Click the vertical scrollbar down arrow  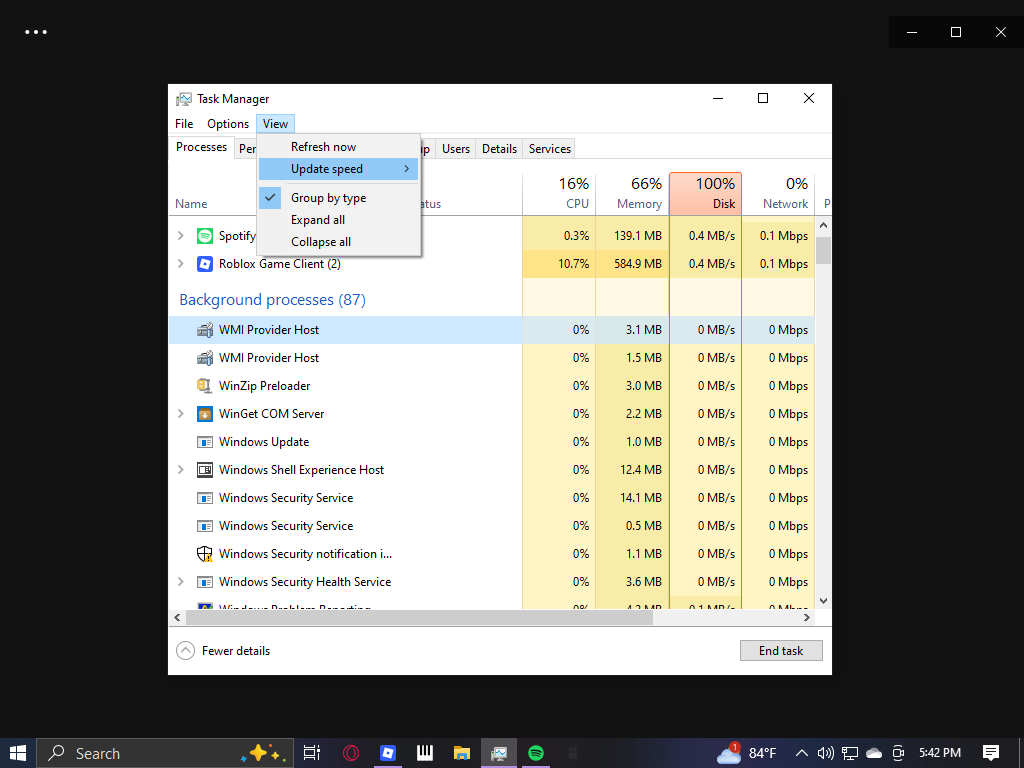[824, 601]
